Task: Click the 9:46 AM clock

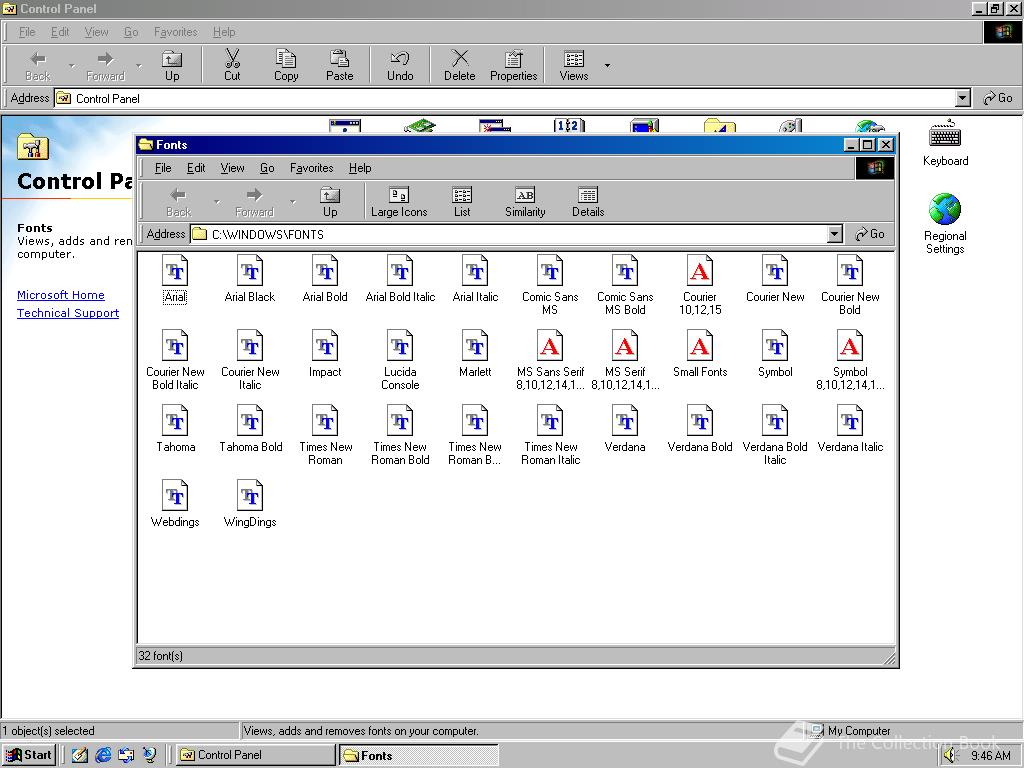Action: click(991, 756)
